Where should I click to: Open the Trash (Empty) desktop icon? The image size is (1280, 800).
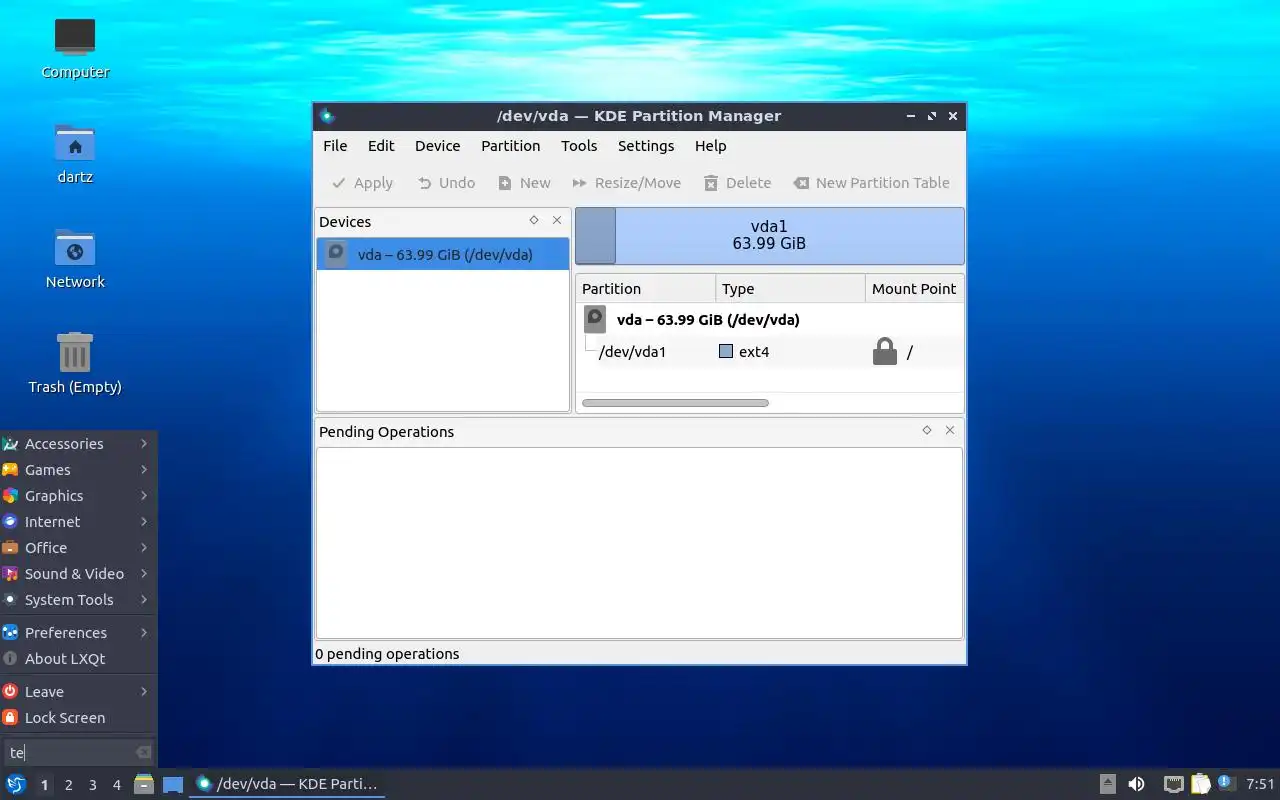pos(75,363)
